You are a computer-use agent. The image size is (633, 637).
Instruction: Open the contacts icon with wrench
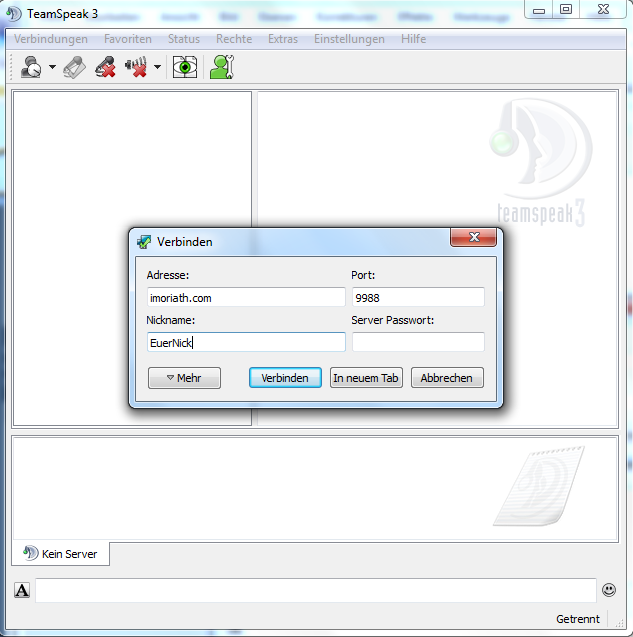(221, 68)
